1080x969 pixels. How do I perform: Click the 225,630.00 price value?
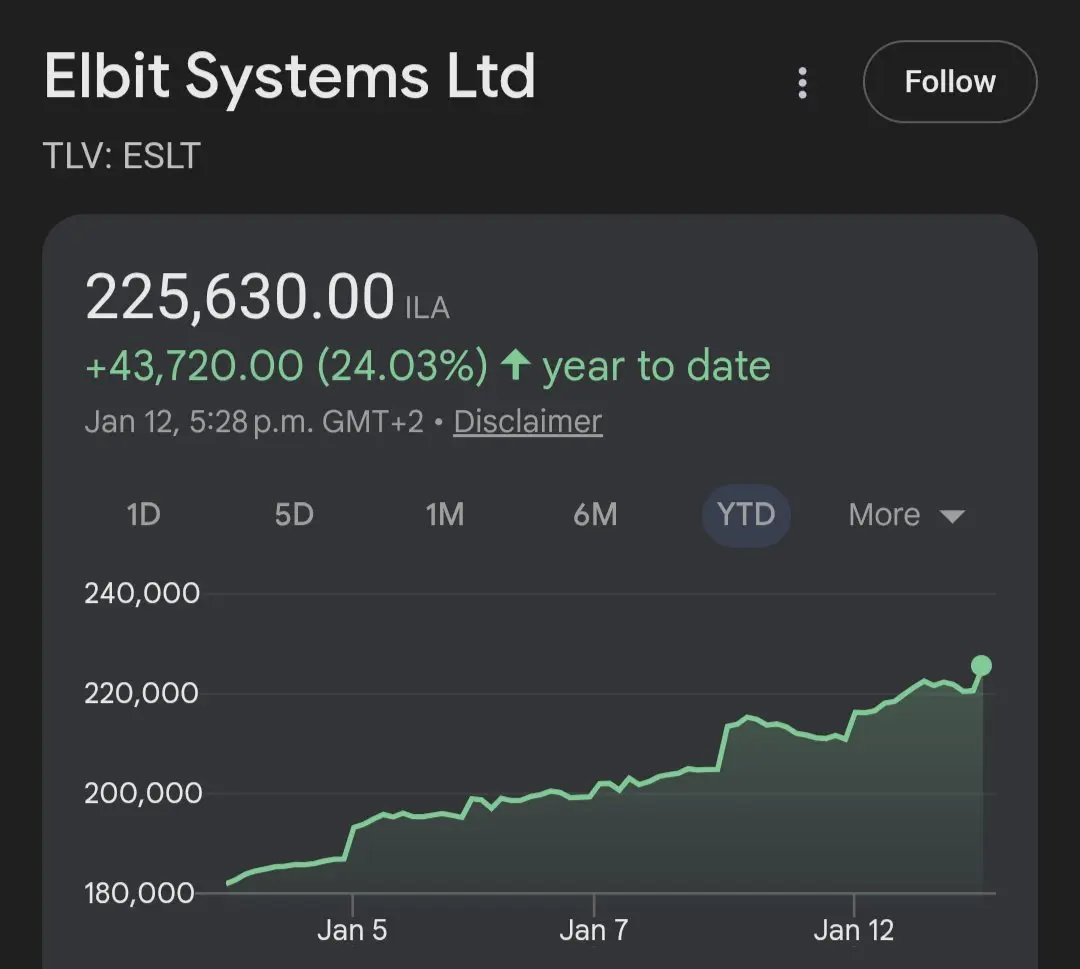tap(240, 298)
